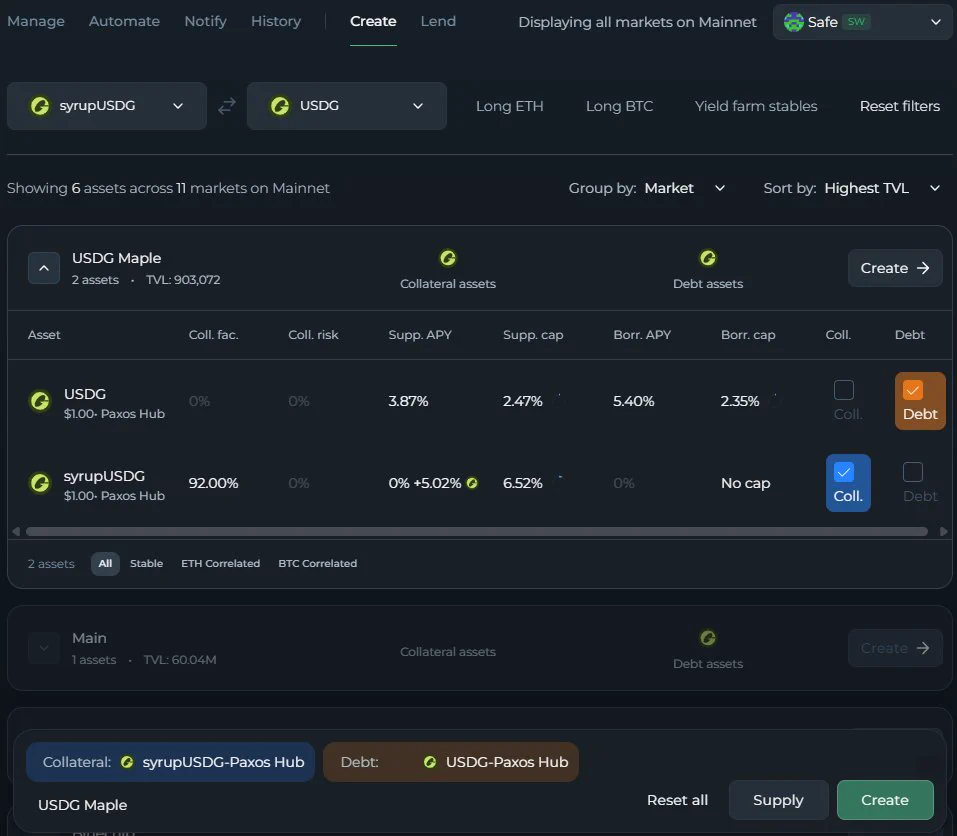Click the green Create button
The width and height of the screenshot is (957, 836).
(885, 800)
